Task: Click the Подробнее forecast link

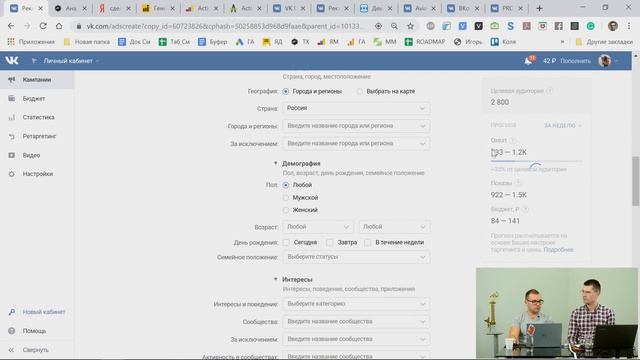Action: click(x=558, y=249)
